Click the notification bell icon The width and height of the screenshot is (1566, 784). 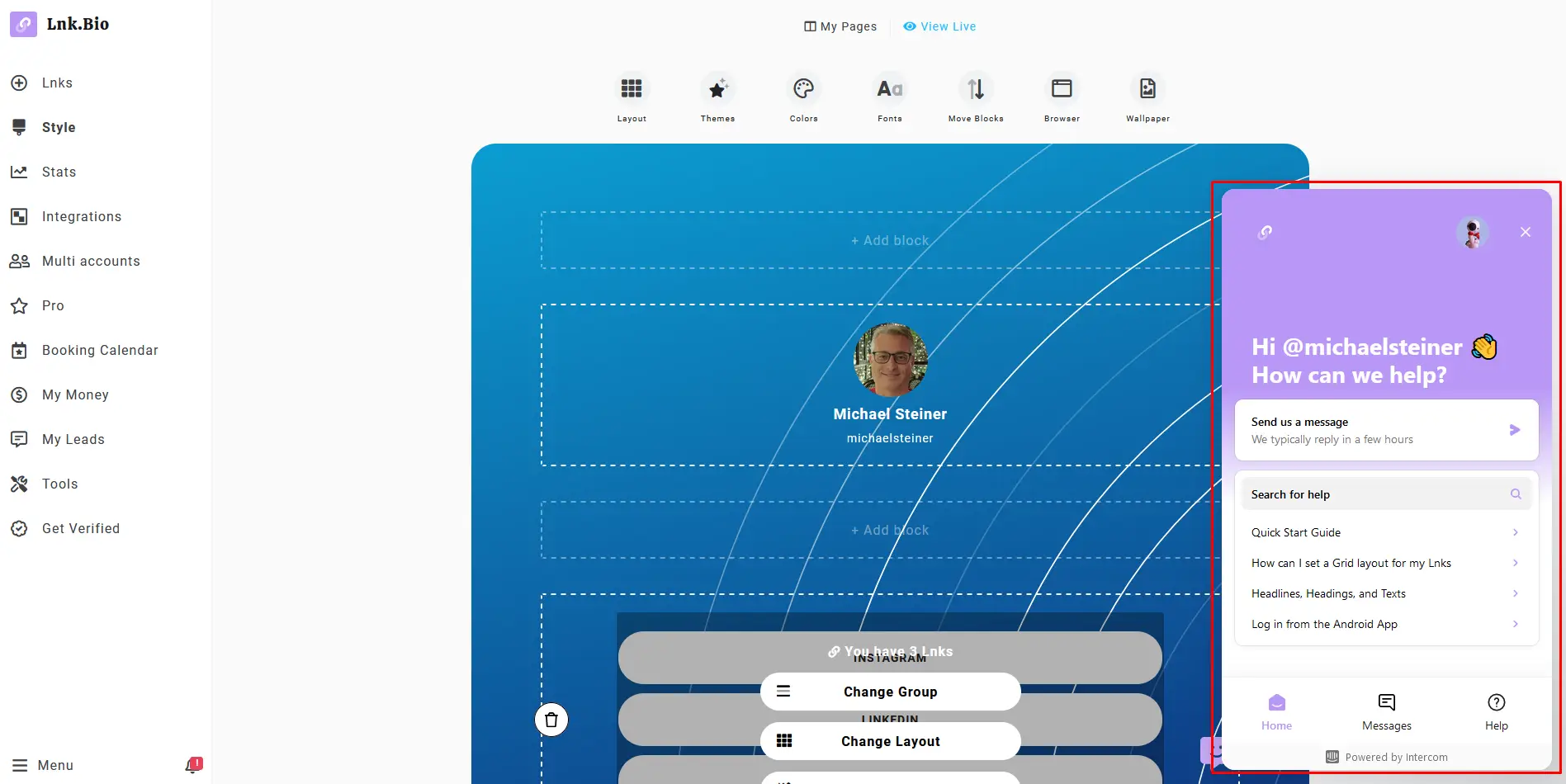pos(193,765)
